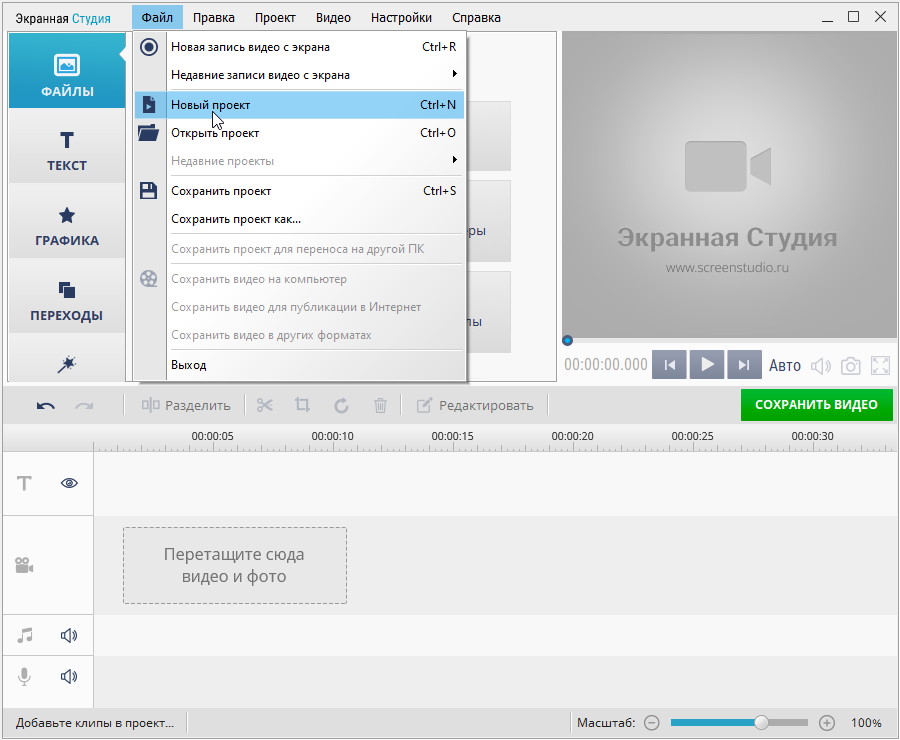The width and height of the screenshot is (900, 740).
Task: Open the Настройки menu
Action: 401,18
